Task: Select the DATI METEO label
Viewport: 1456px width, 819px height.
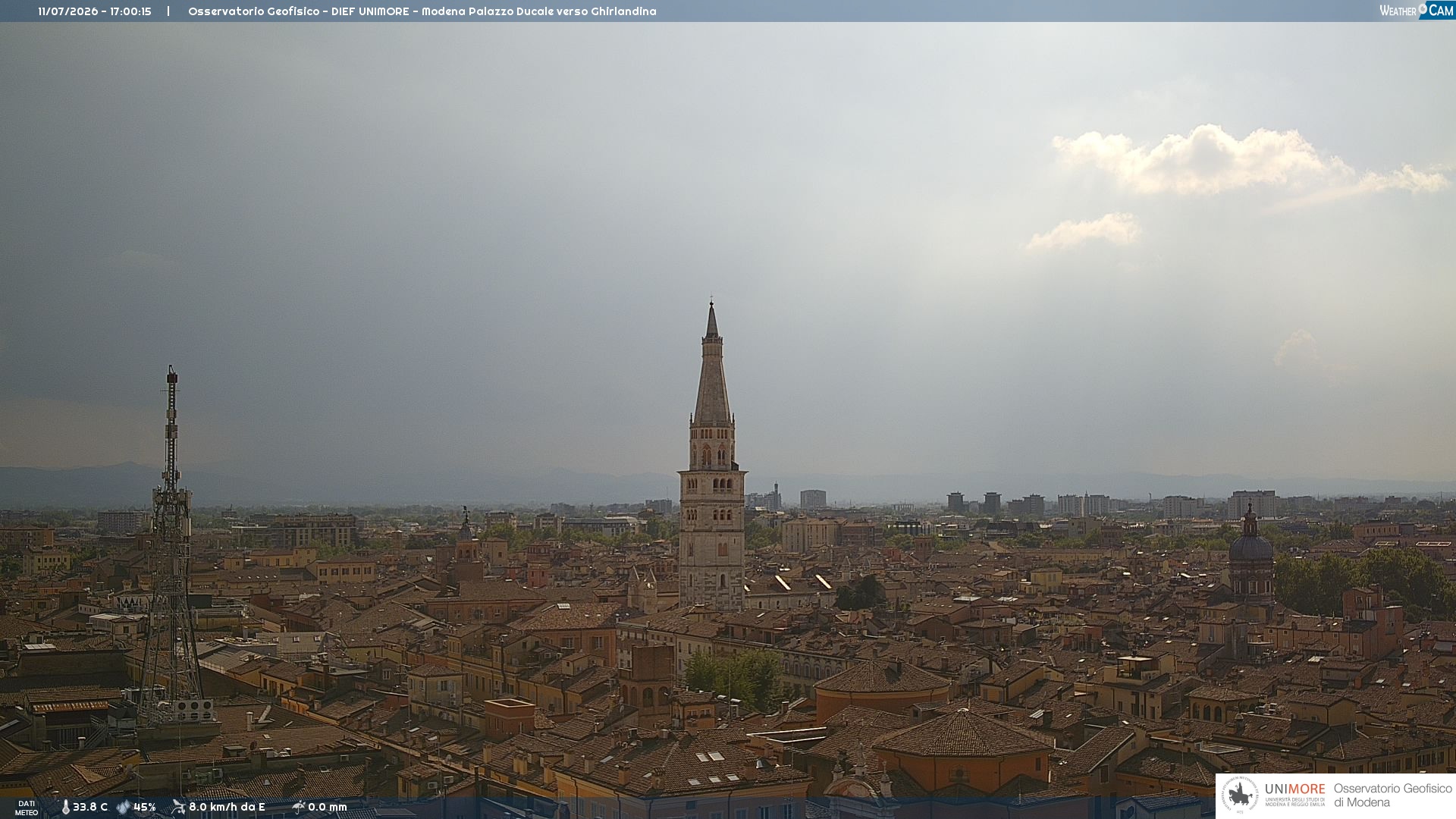Action: [x=27, y=808]
